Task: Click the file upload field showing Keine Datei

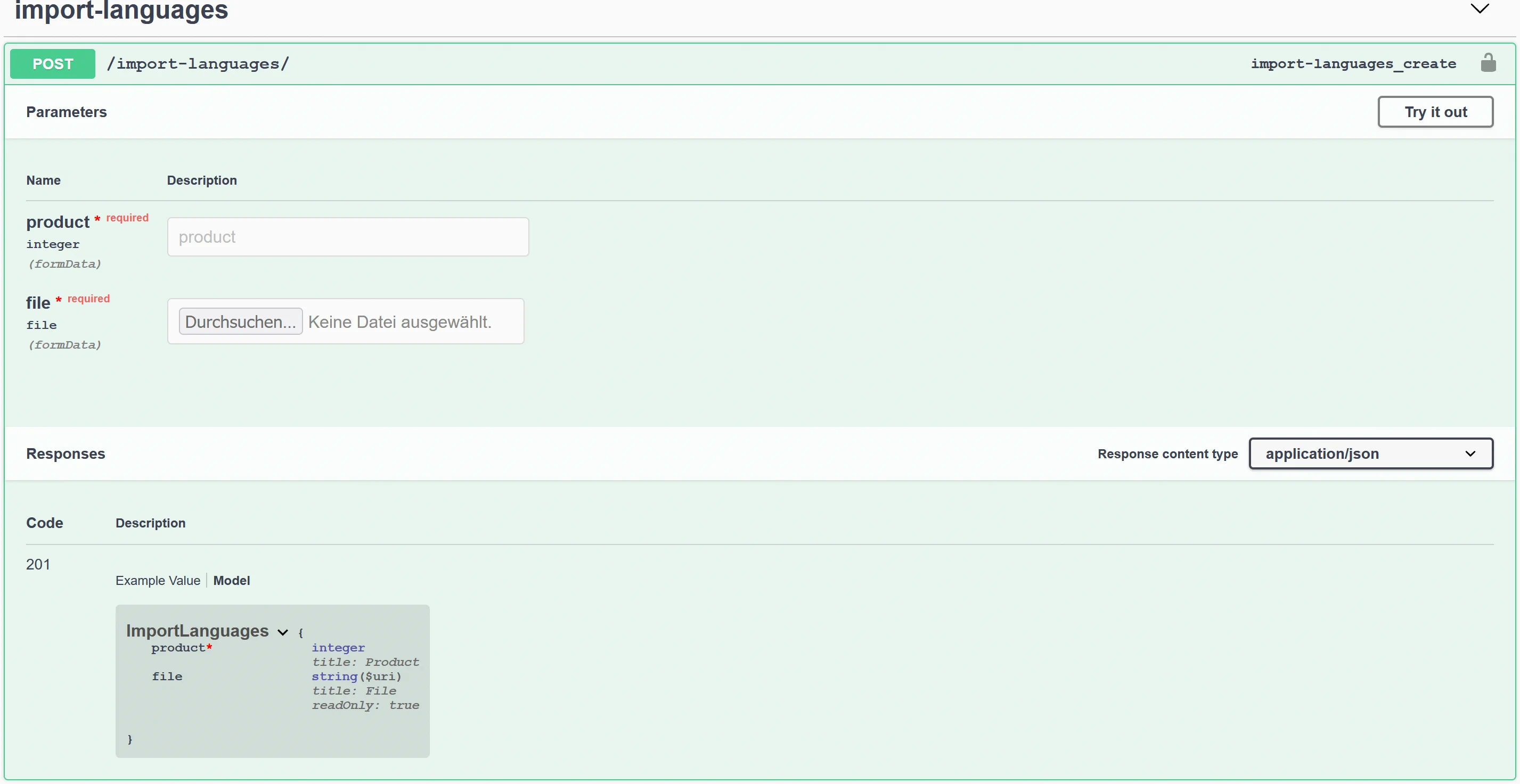Action: [x=400, y=321]
